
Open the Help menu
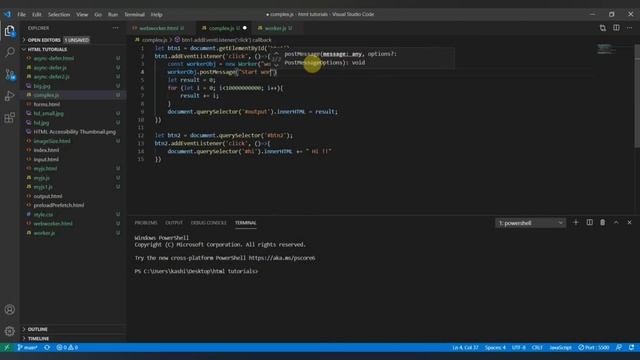(x=156, y=14)
